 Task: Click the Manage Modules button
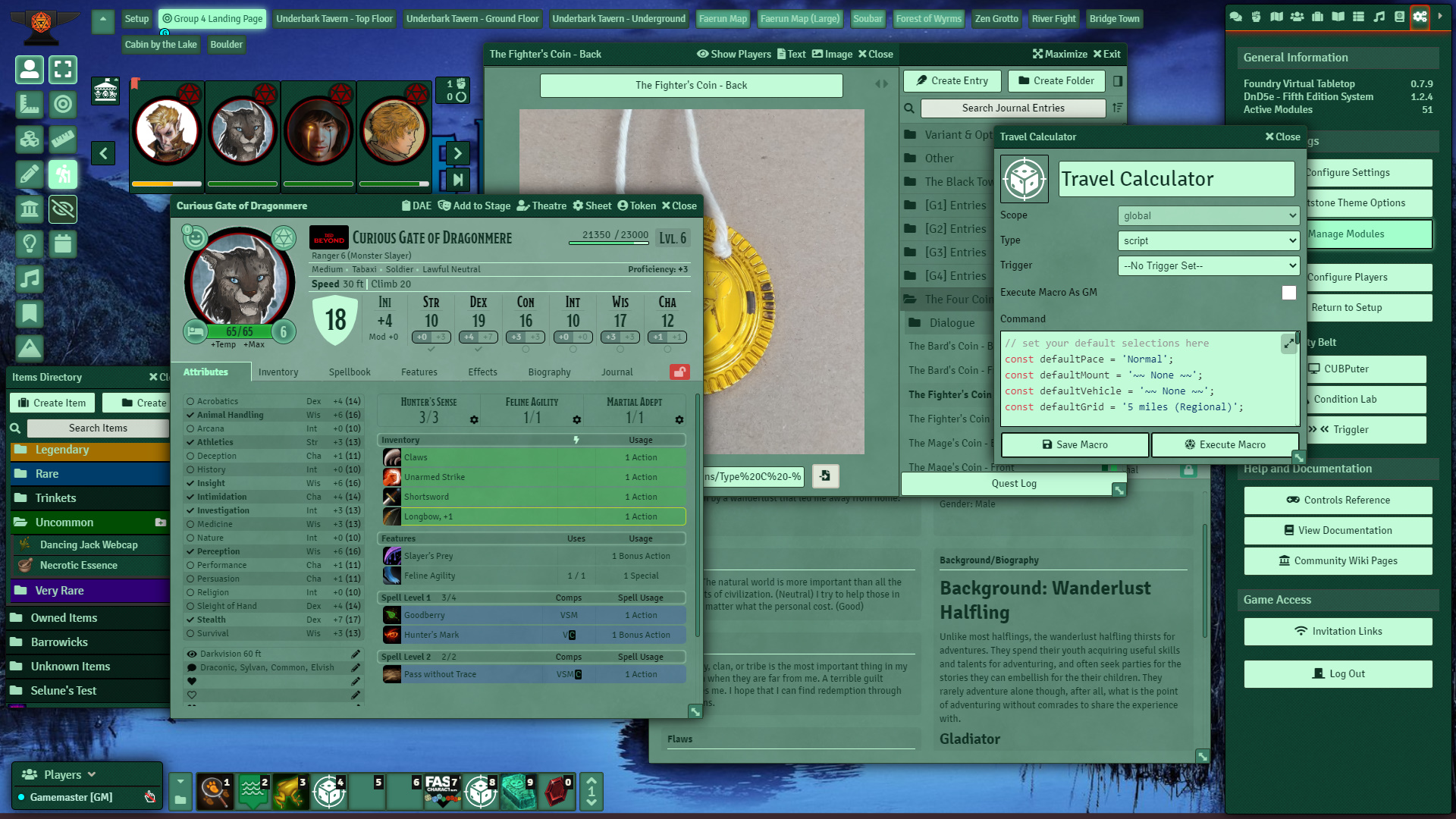(x=1368, y=234)
